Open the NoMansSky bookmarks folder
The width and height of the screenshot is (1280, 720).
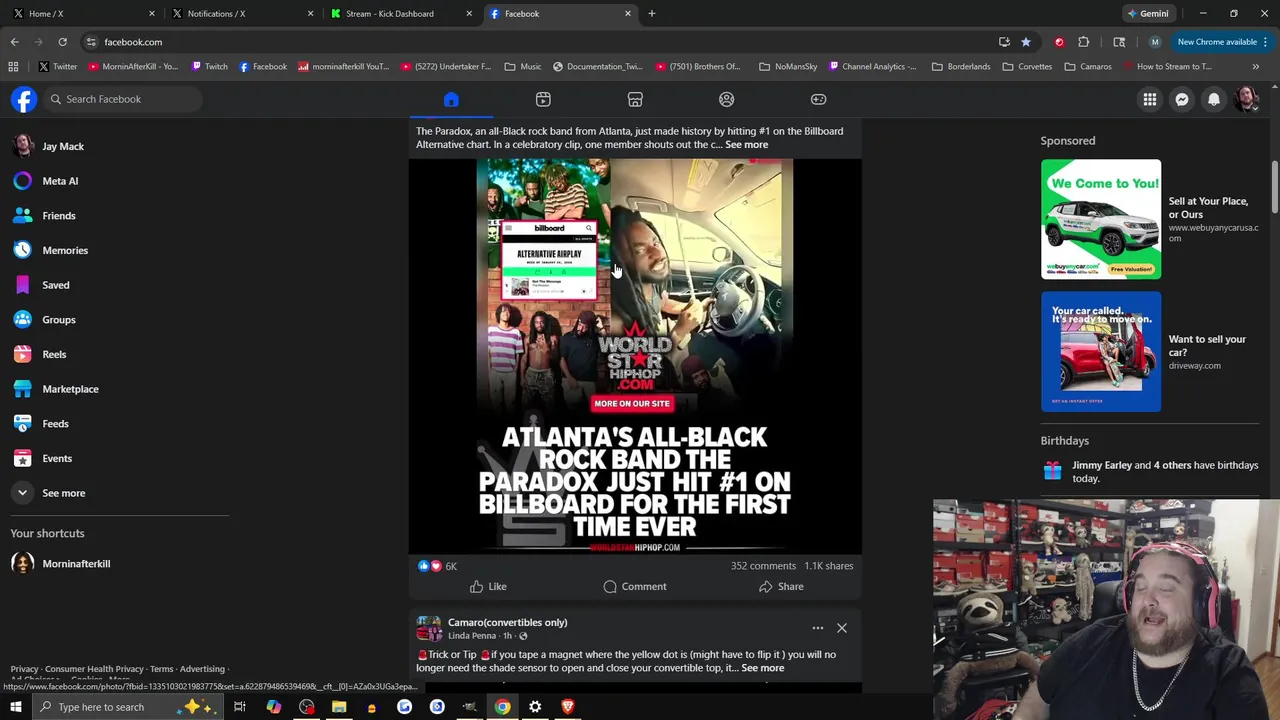pyautogui.click(x=788, y=67)
